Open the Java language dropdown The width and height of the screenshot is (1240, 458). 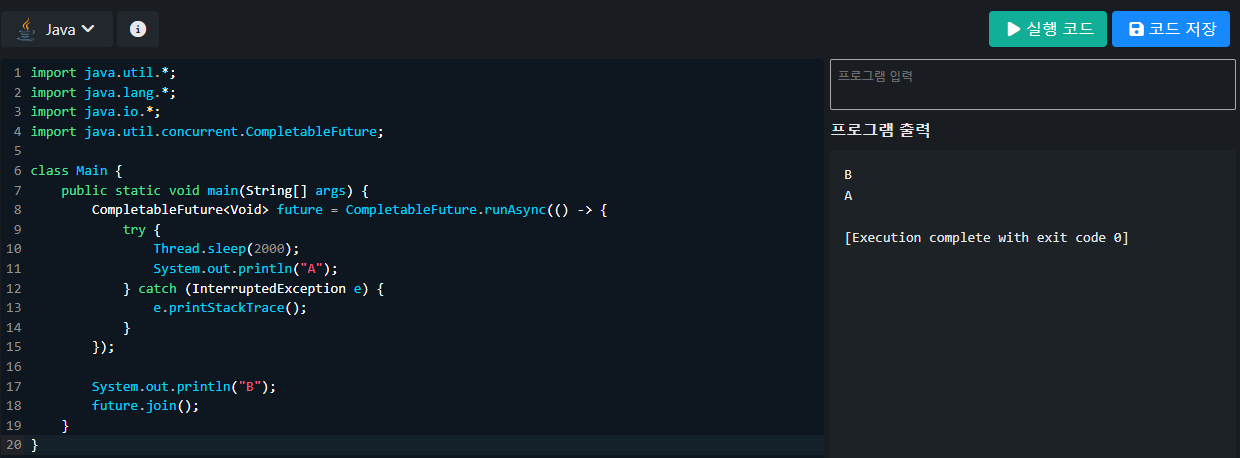[x=57, y=29]
